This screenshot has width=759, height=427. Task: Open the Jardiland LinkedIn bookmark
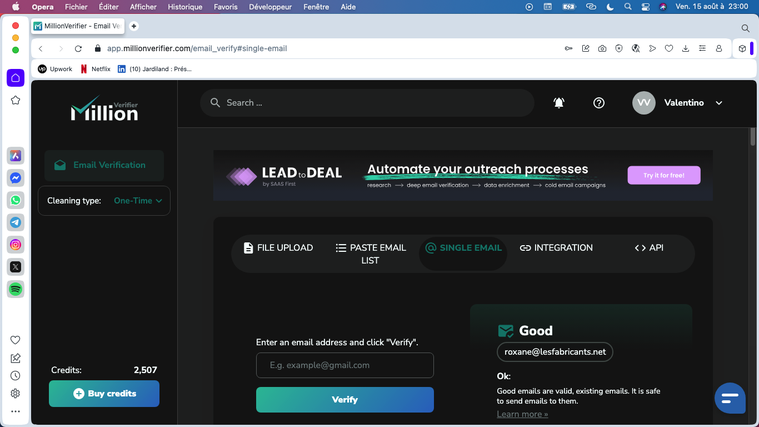pyautogui.click(x=154, y=69)
